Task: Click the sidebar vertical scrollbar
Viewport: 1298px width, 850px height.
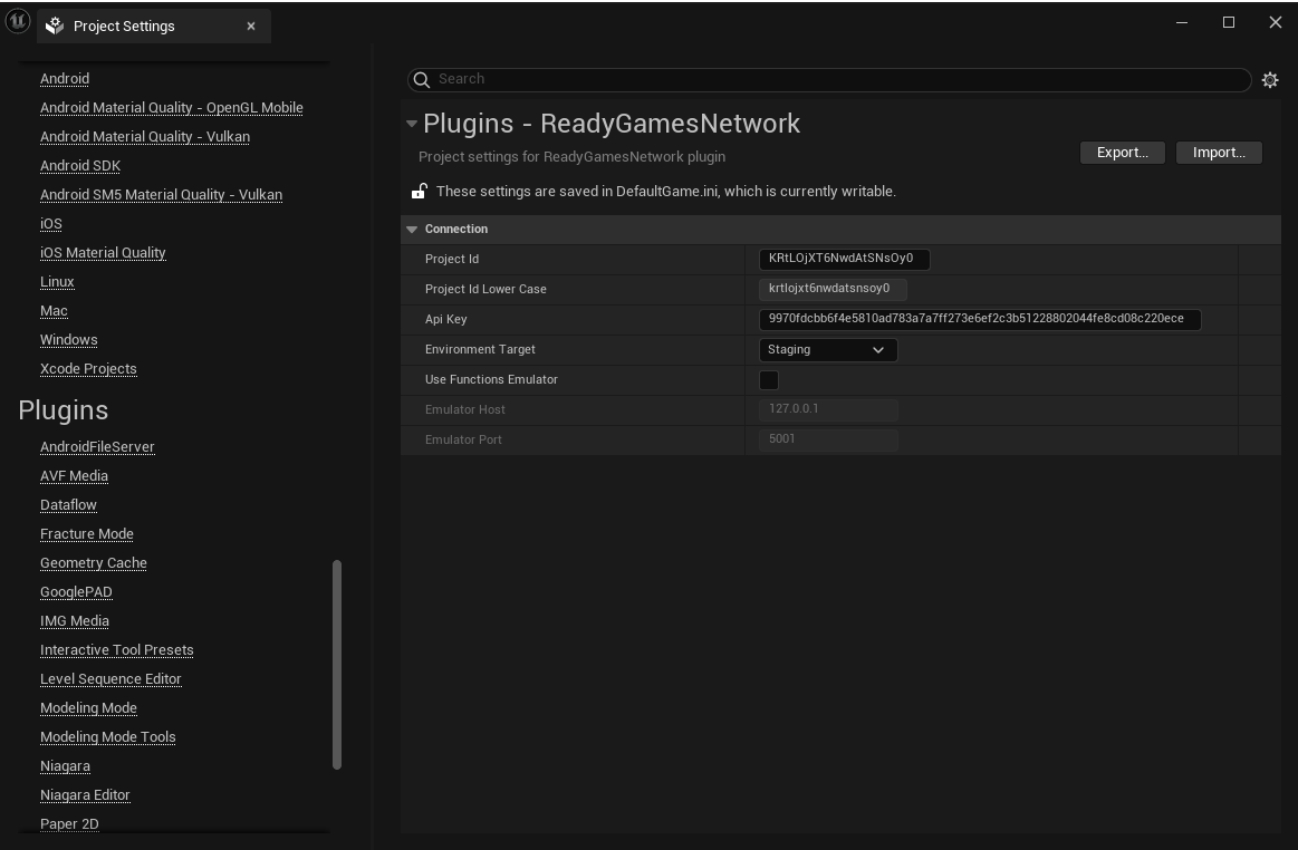Action: (x=337, y=664)
